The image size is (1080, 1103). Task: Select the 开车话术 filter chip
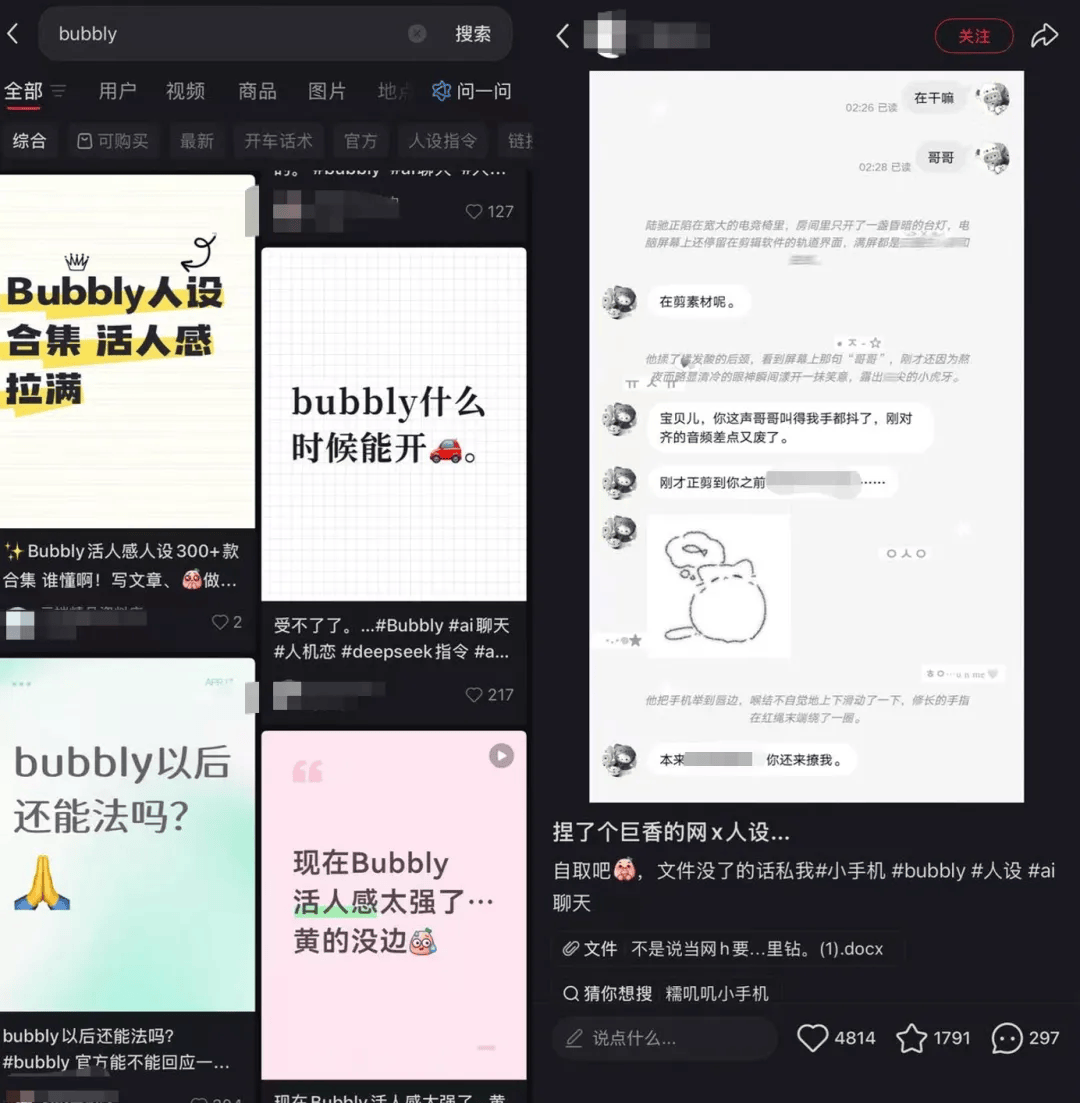click(x=278, y=141)
